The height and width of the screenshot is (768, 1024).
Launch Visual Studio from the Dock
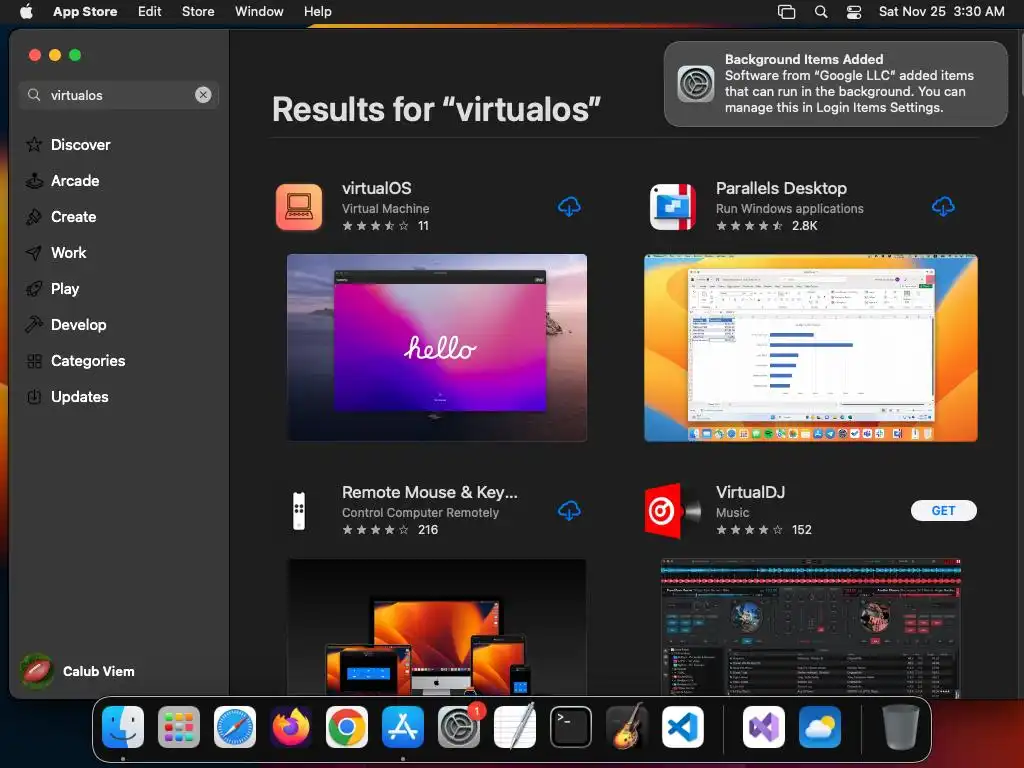763,727
